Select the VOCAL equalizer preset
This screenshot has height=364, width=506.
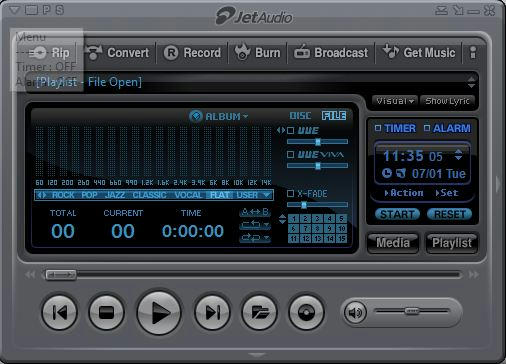point(188,195)
